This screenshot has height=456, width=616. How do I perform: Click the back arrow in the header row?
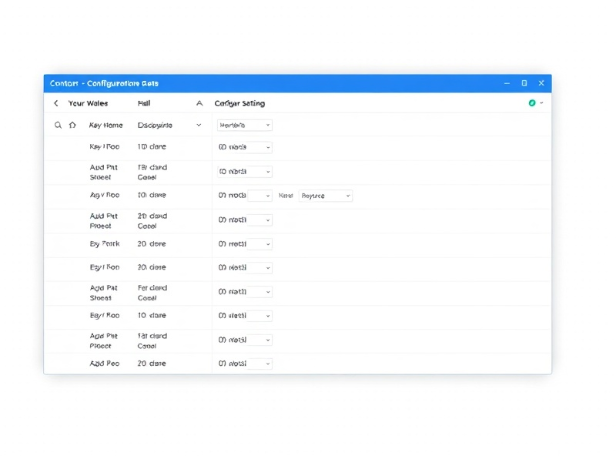56,103
